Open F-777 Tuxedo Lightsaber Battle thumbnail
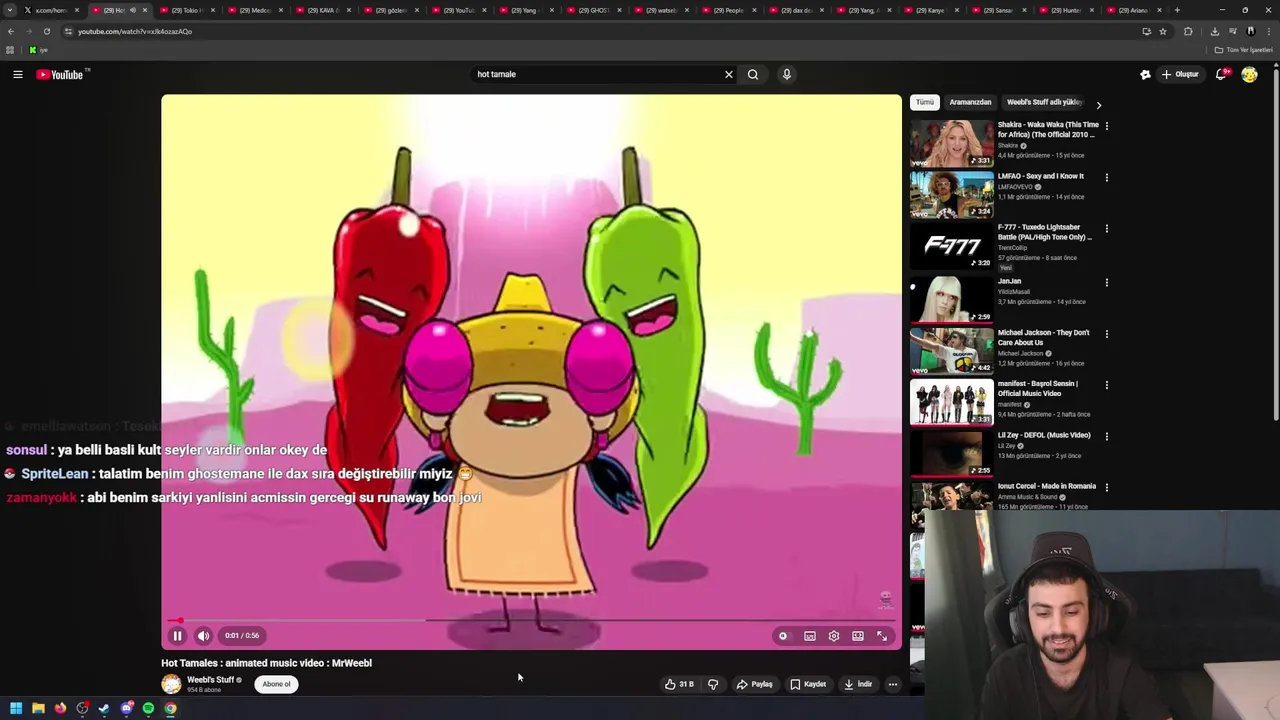 tap(952, 246)
